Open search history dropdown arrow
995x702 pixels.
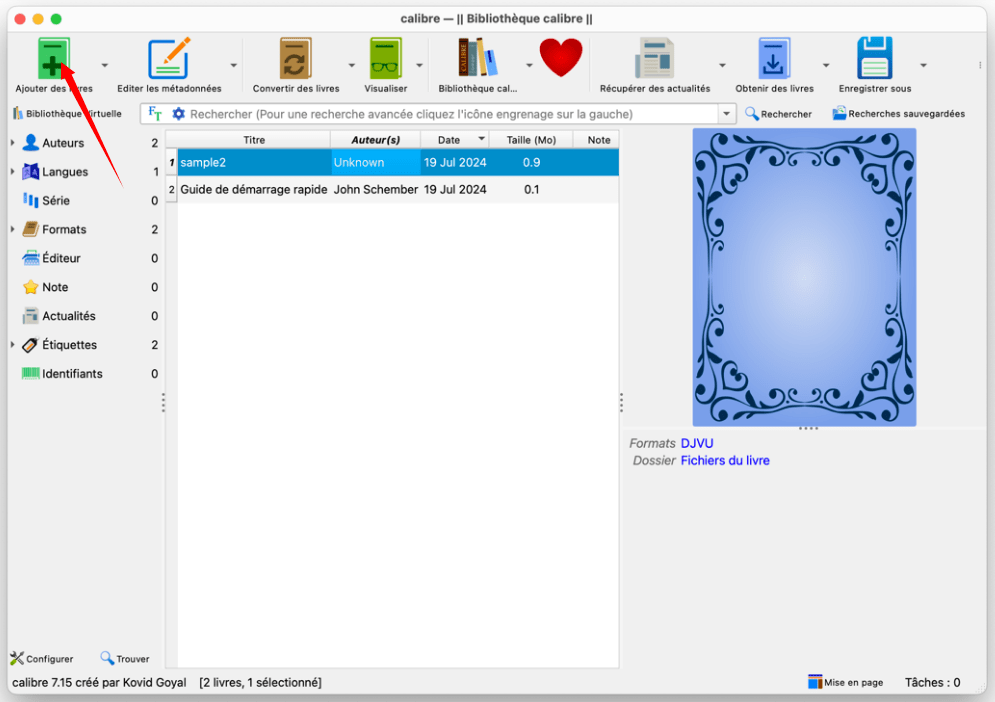tap(727, 114)
